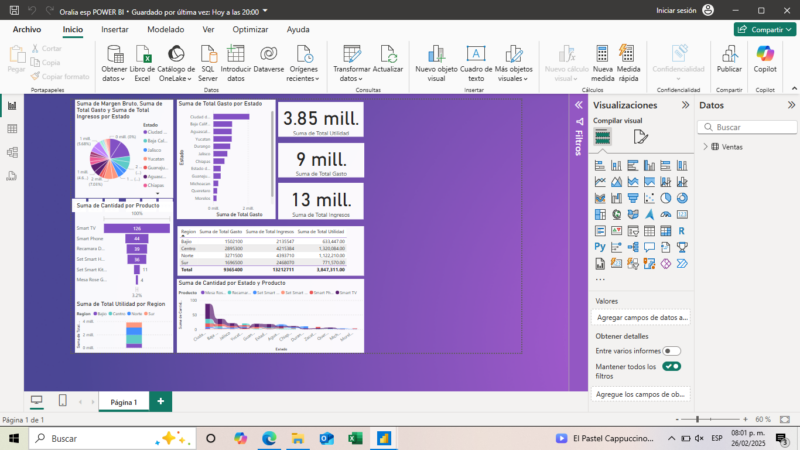Open the Compartir dropdown button

(763, 29)
